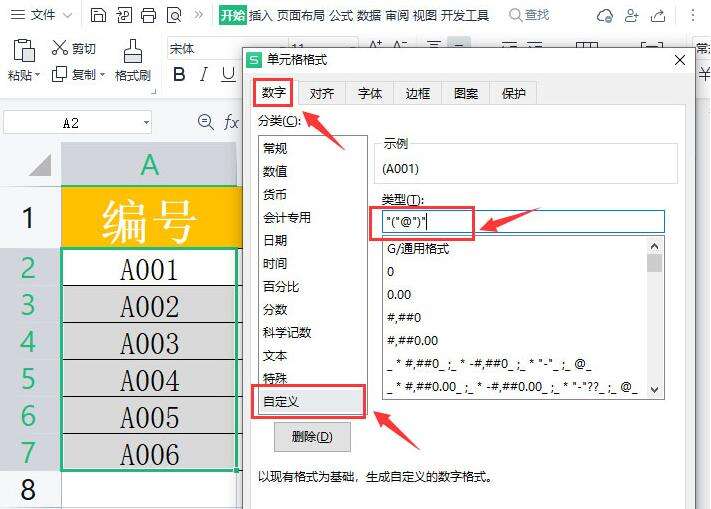Click the Print Preview icon
711x509 pixels.
[x=174, y=15]
